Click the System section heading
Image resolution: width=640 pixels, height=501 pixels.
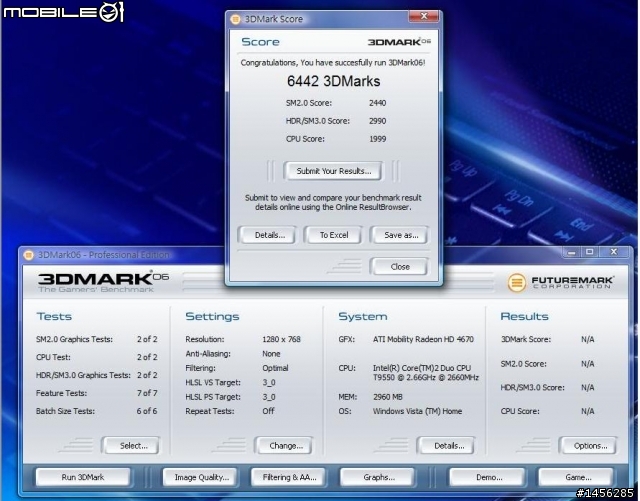362,316
